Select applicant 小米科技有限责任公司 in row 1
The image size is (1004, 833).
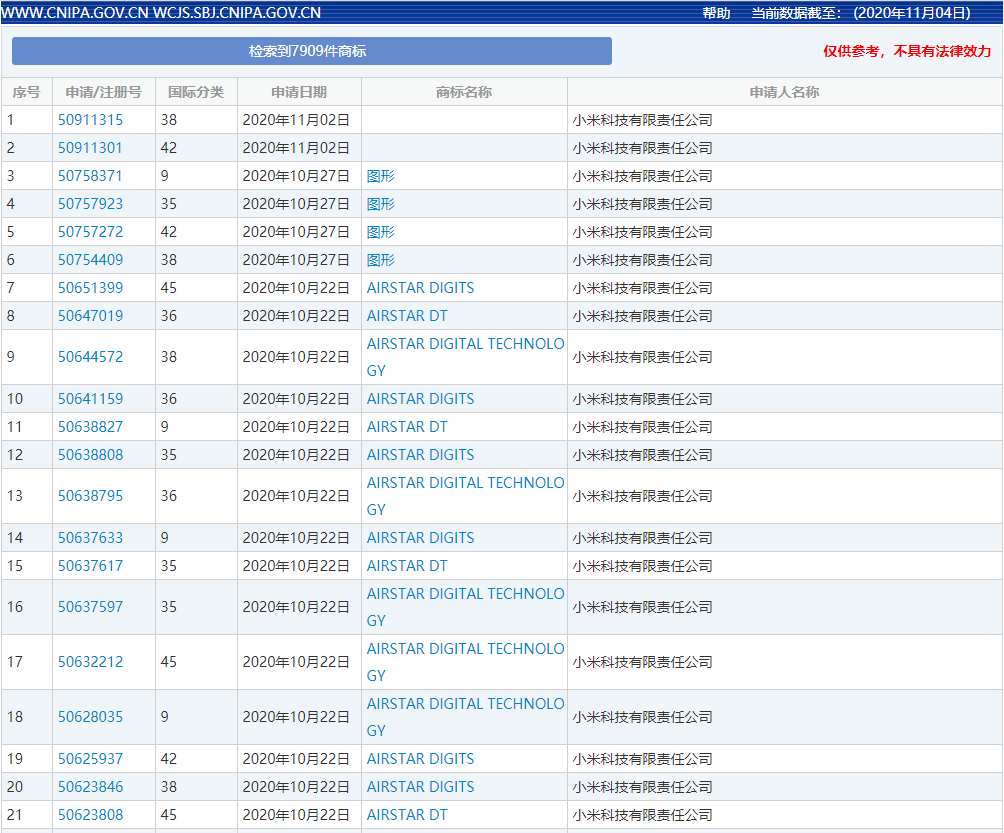(642, 120)
